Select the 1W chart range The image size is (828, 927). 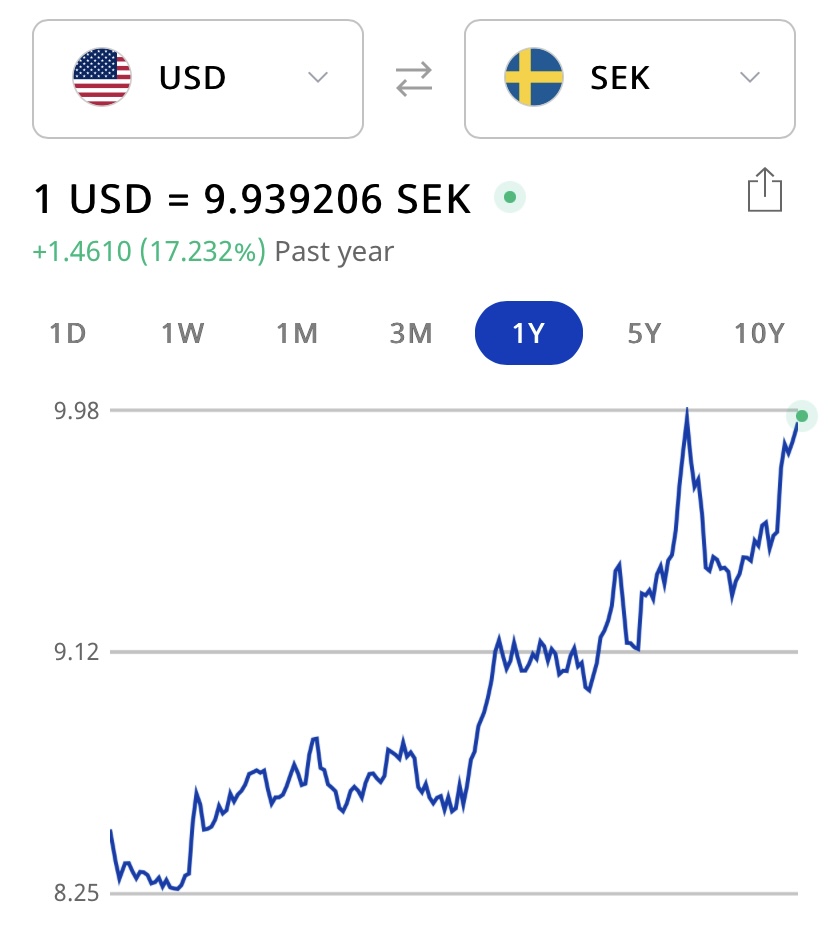point(183,334)
